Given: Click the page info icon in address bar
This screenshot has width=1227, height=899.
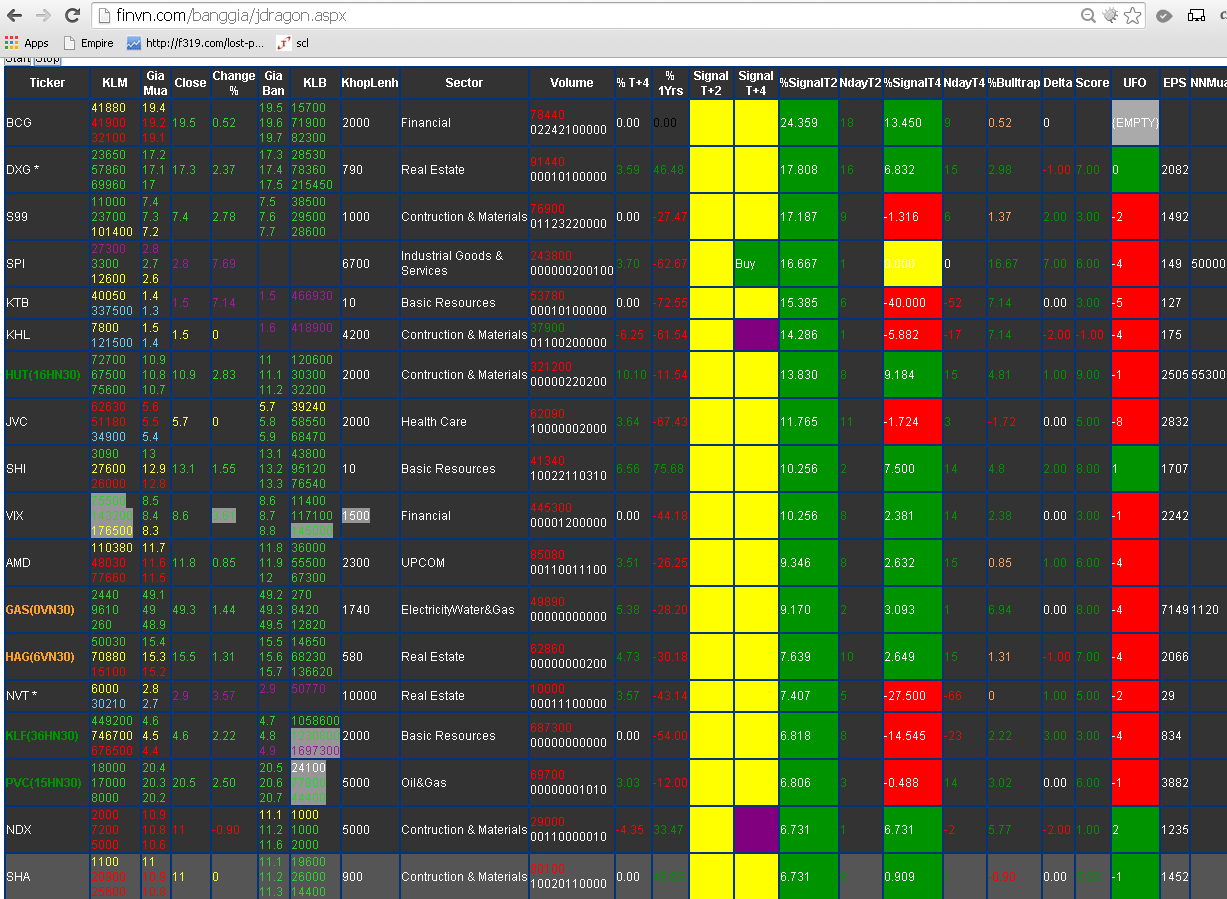Looking at the screenshot, I should [x=104, y=16].
